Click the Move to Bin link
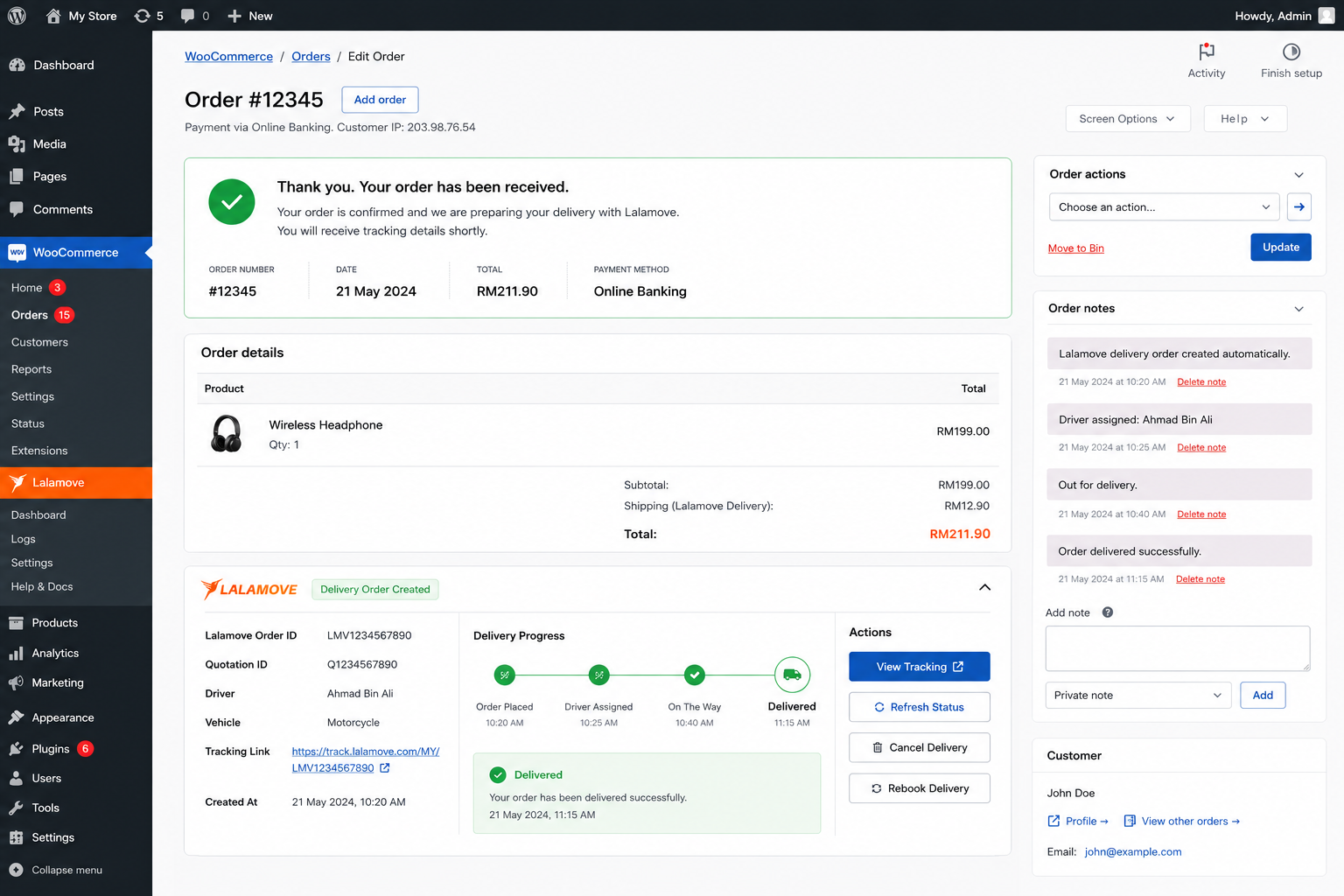Image resolution: width=1344 pixels, height=896 pixels. (1076, 248)
